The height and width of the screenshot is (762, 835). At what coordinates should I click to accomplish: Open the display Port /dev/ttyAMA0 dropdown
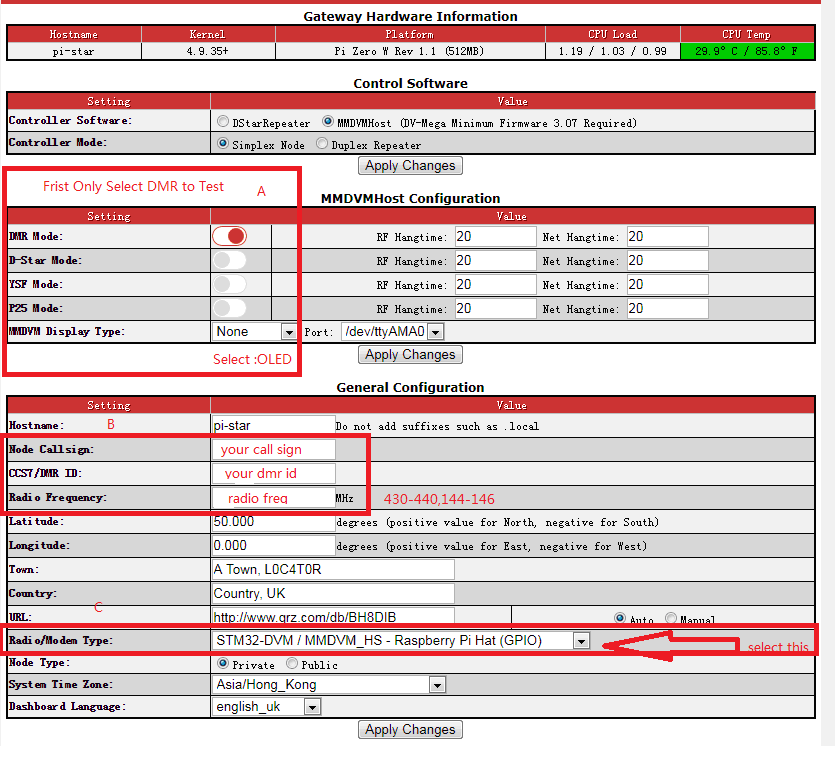coord(392,332)
